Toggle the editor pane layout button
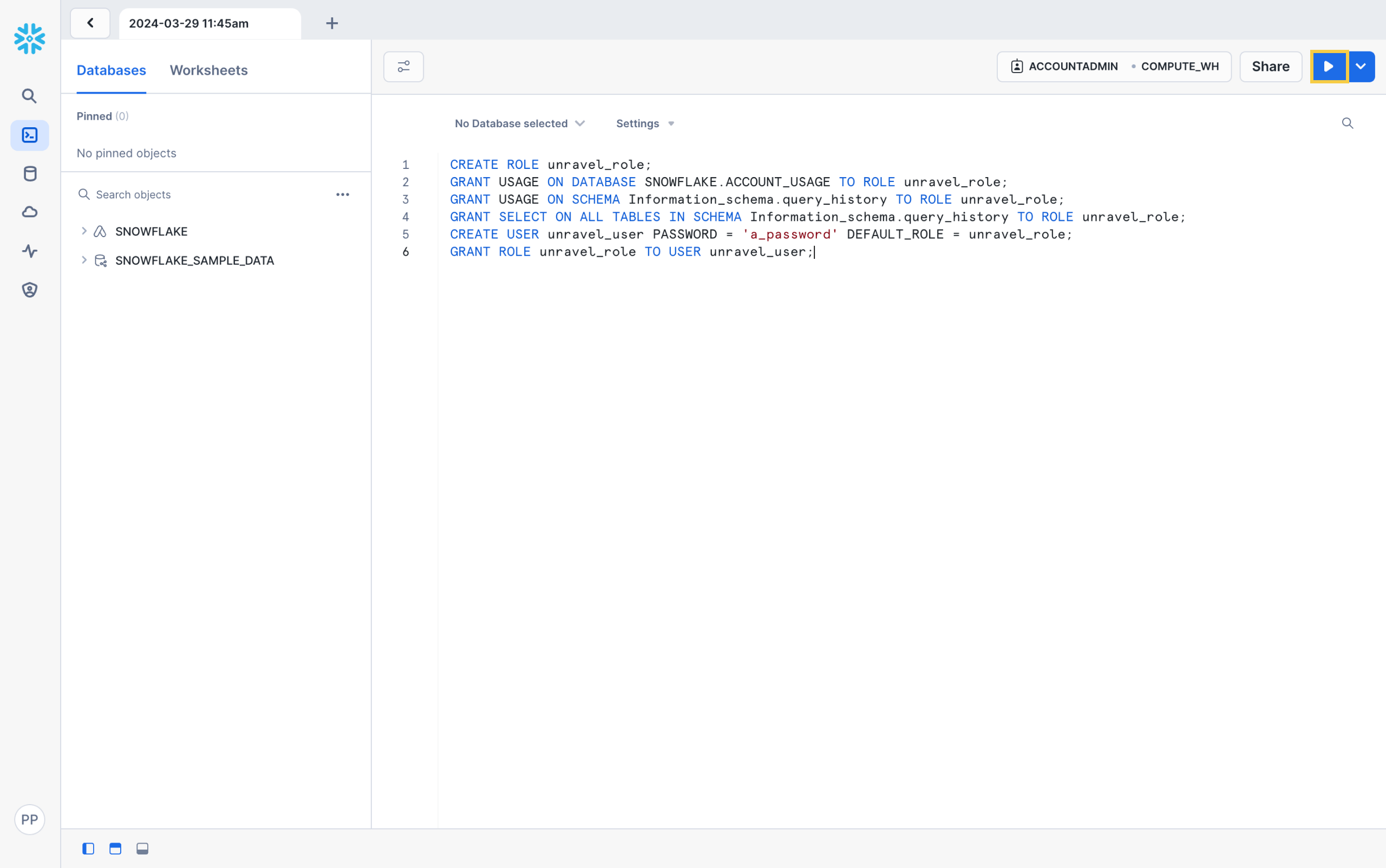 point(115,849)
